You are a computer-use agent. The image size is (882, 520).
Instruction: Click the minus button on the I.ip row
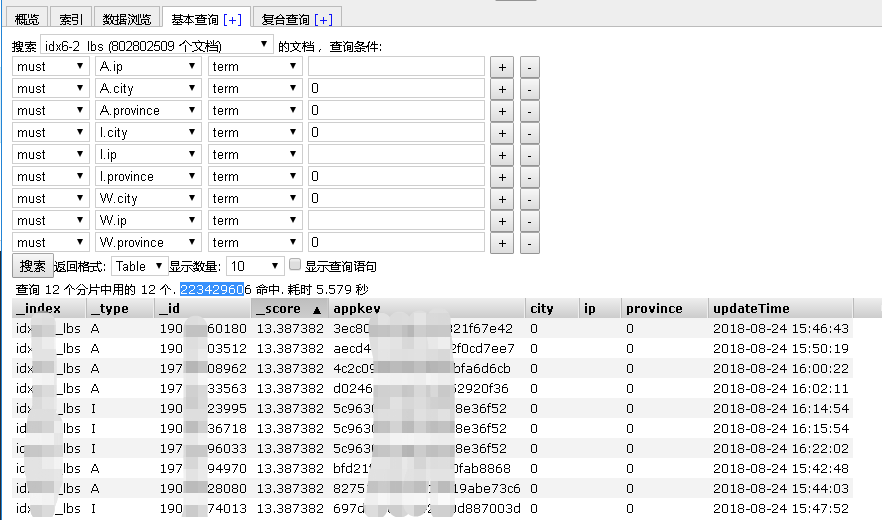[x=529, y=155]
